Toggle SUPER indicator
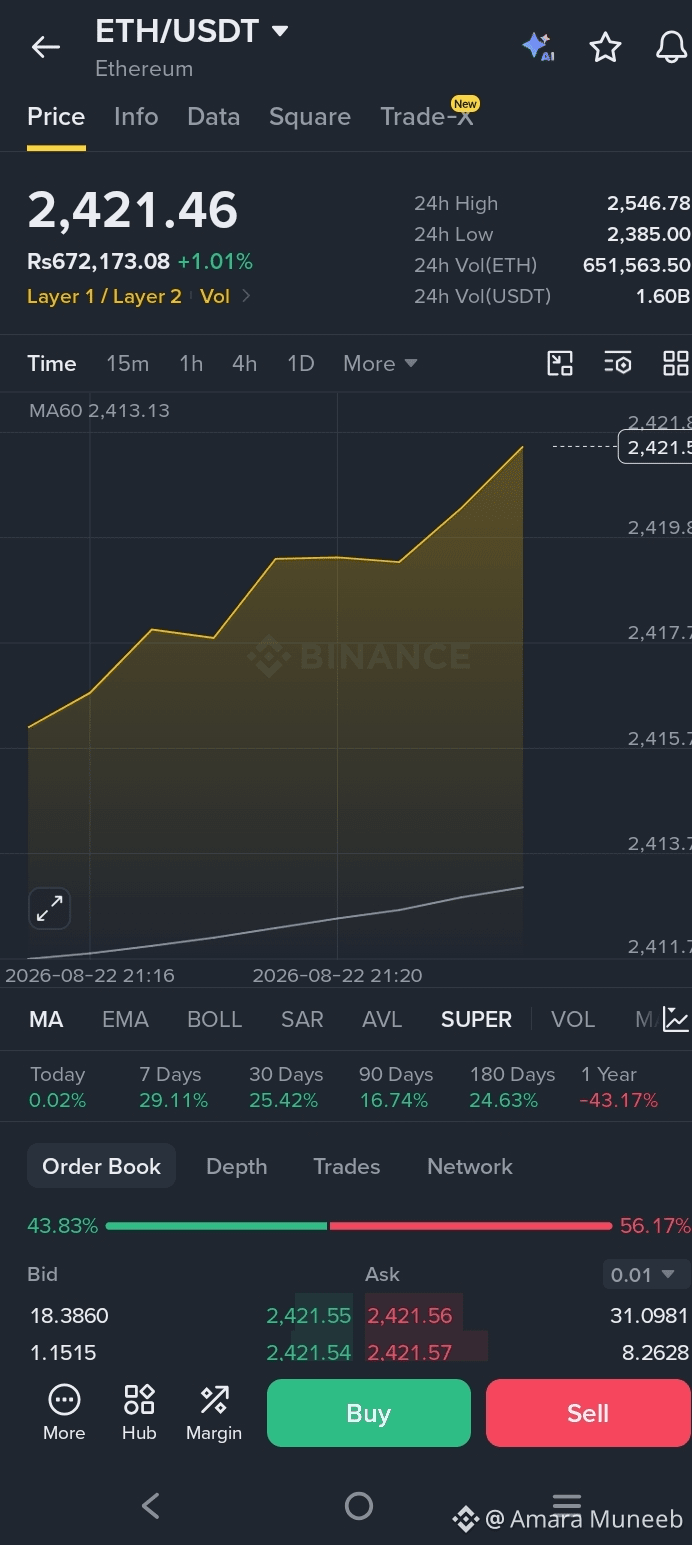This screenshot has width=692, height=1545. 476,1019
